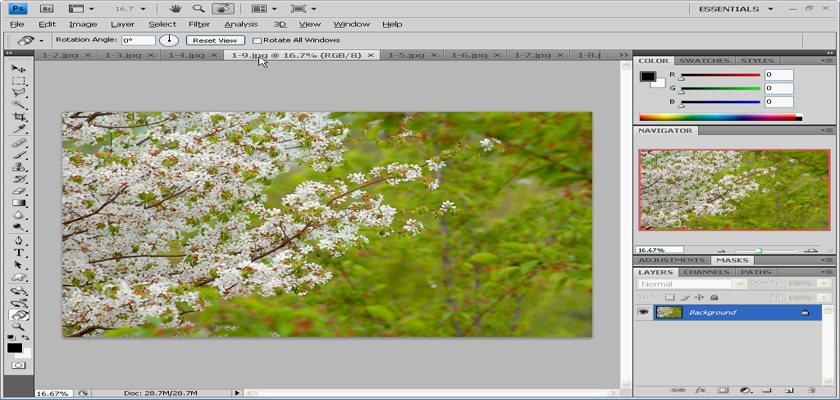This screenshot has height=400, width=840.
Task: Enable Rotate All Windows checkbox
Action: point(257,40)
